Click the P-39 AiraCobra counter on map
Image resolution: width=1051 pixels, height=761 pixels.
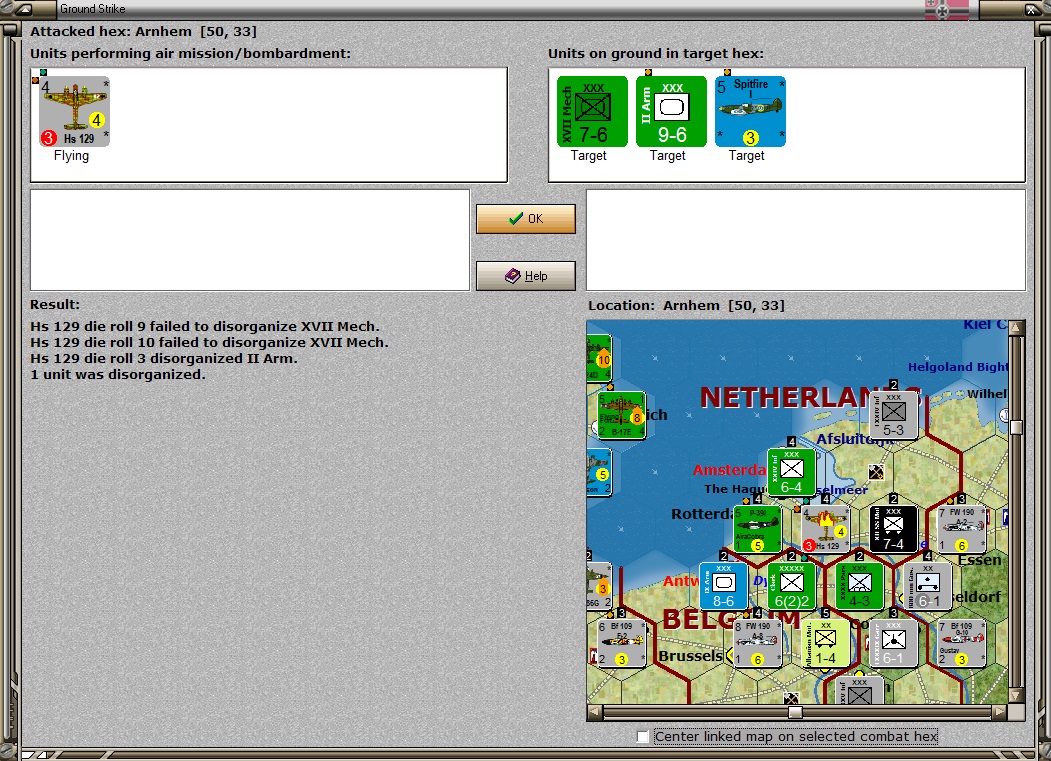(x=757, y=530)
